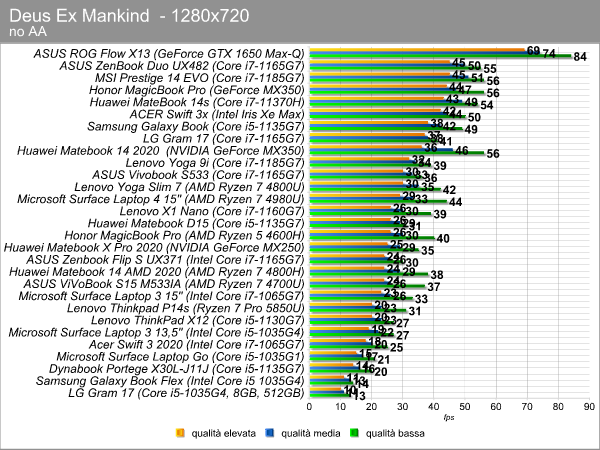Click the 'fps' axis label
600x450 pixels.
449,417
